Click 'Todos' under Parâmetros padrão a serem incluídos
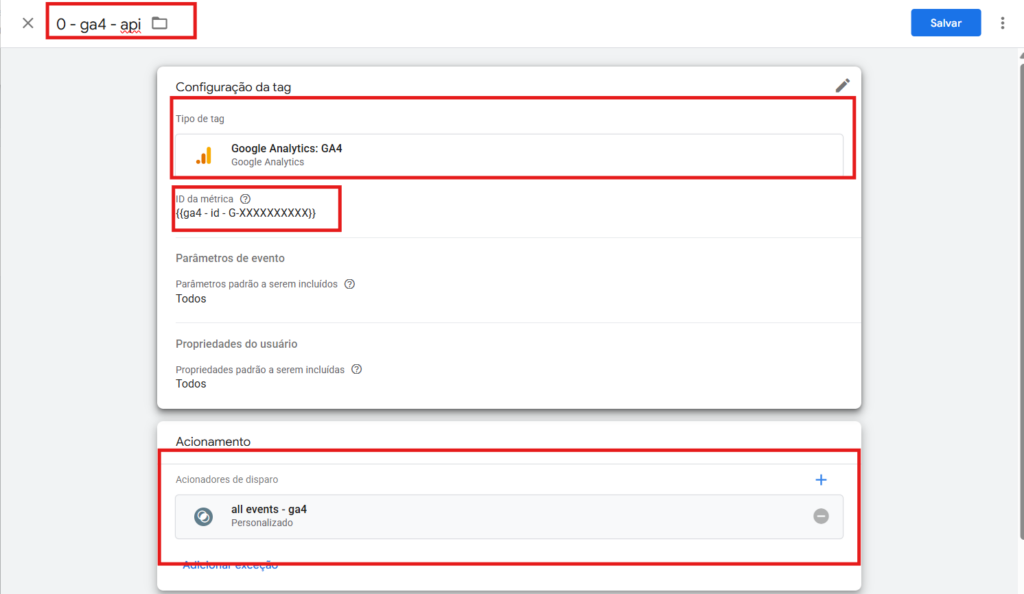This screenshot has width=1024, height=594. click(191, 298)
